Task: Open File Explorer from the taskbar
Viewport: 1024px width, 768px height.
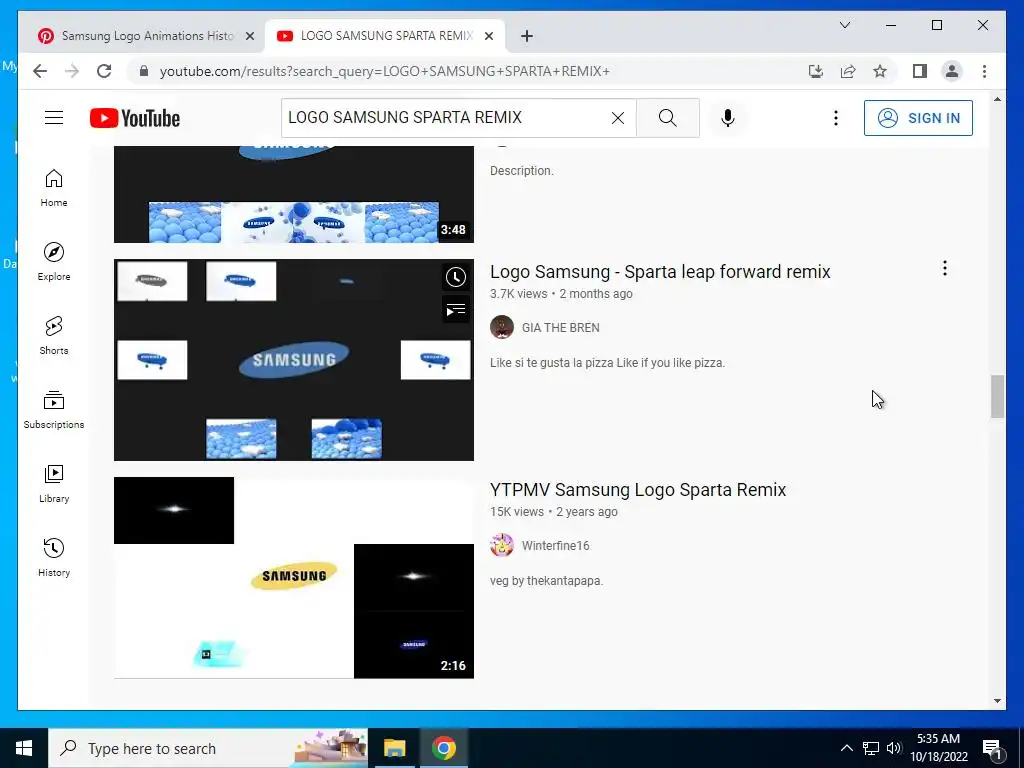Action: (394, 748)
